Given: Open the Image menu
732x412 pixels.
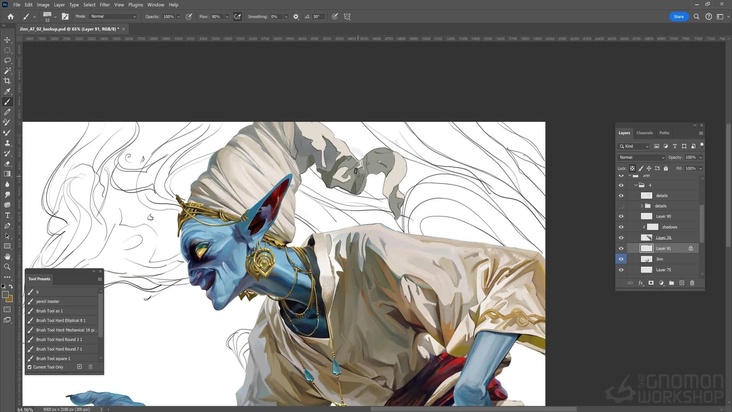Looking at the screenshot, I should click(43, 5).
